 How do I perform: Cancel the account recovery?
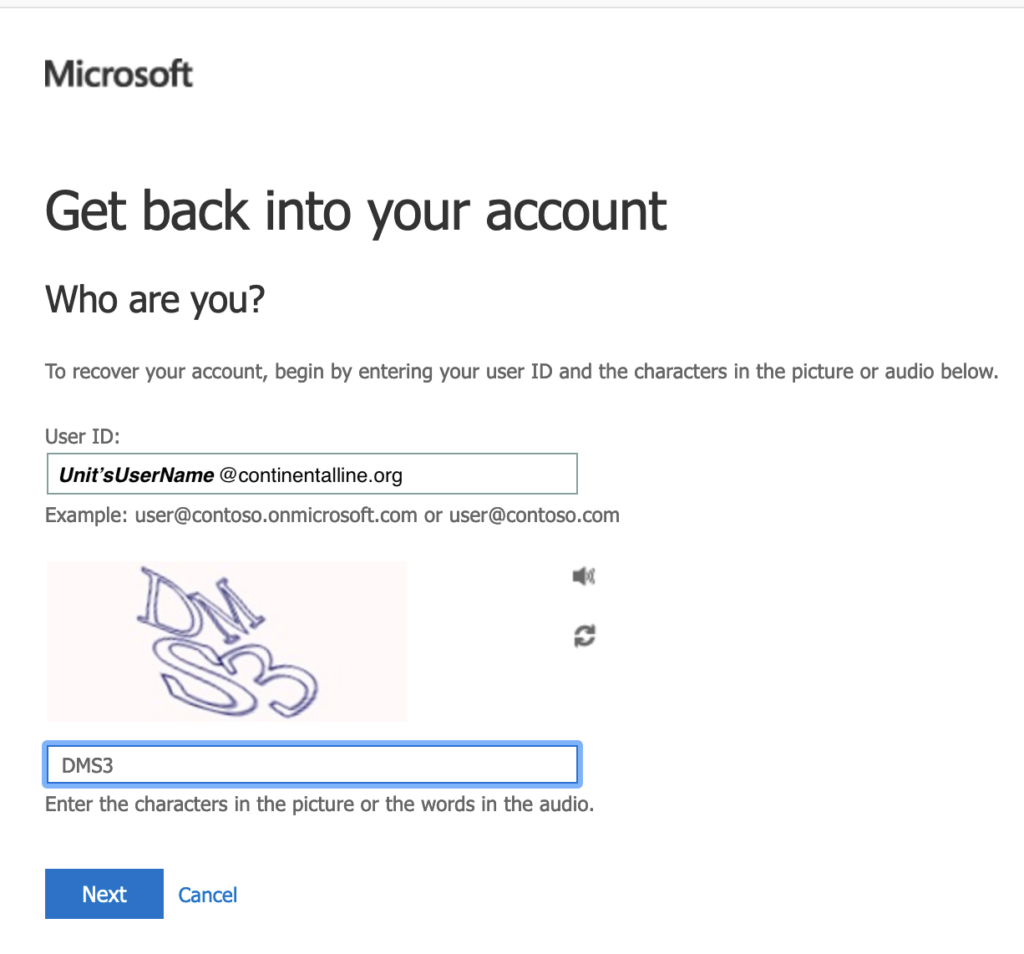(207, 895)
